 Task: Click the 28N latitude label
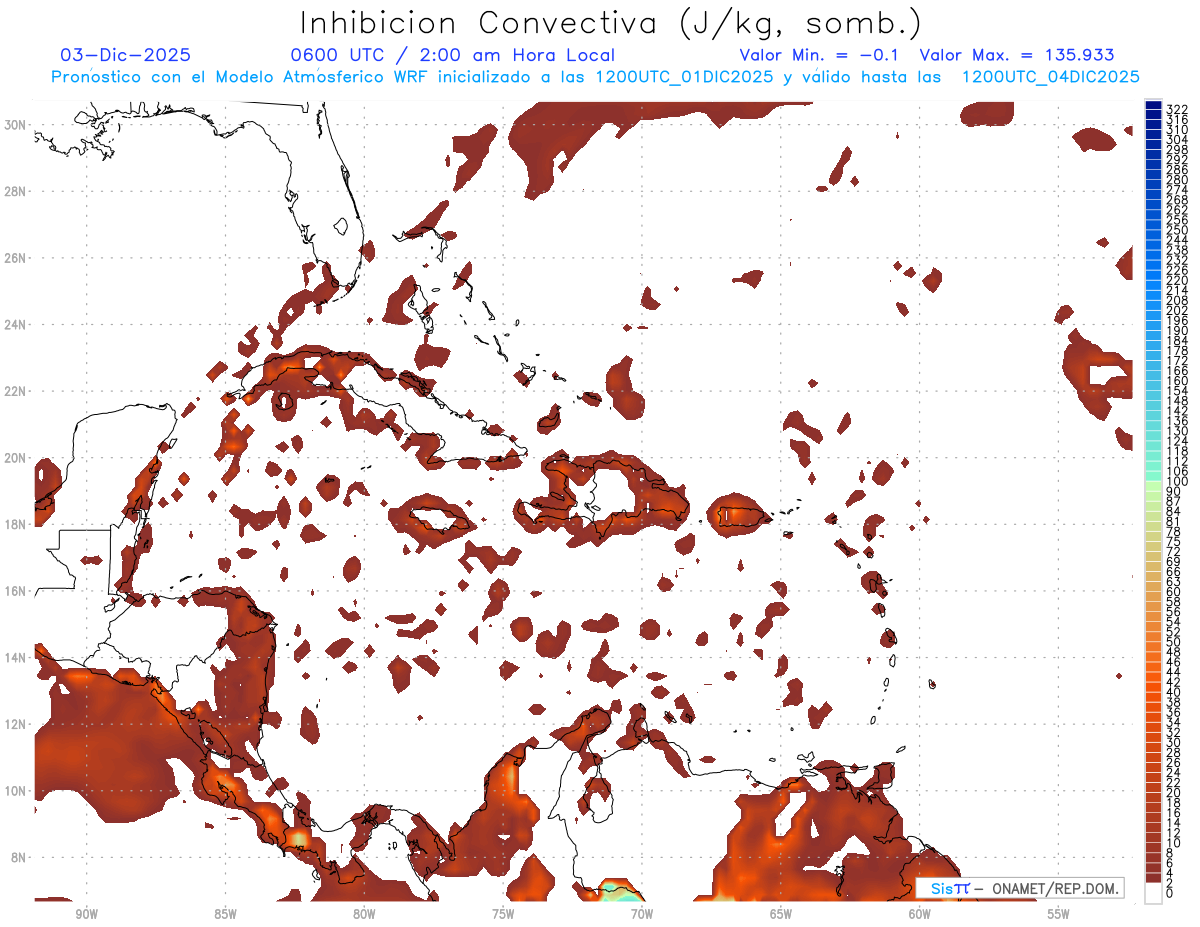[15, 191]
